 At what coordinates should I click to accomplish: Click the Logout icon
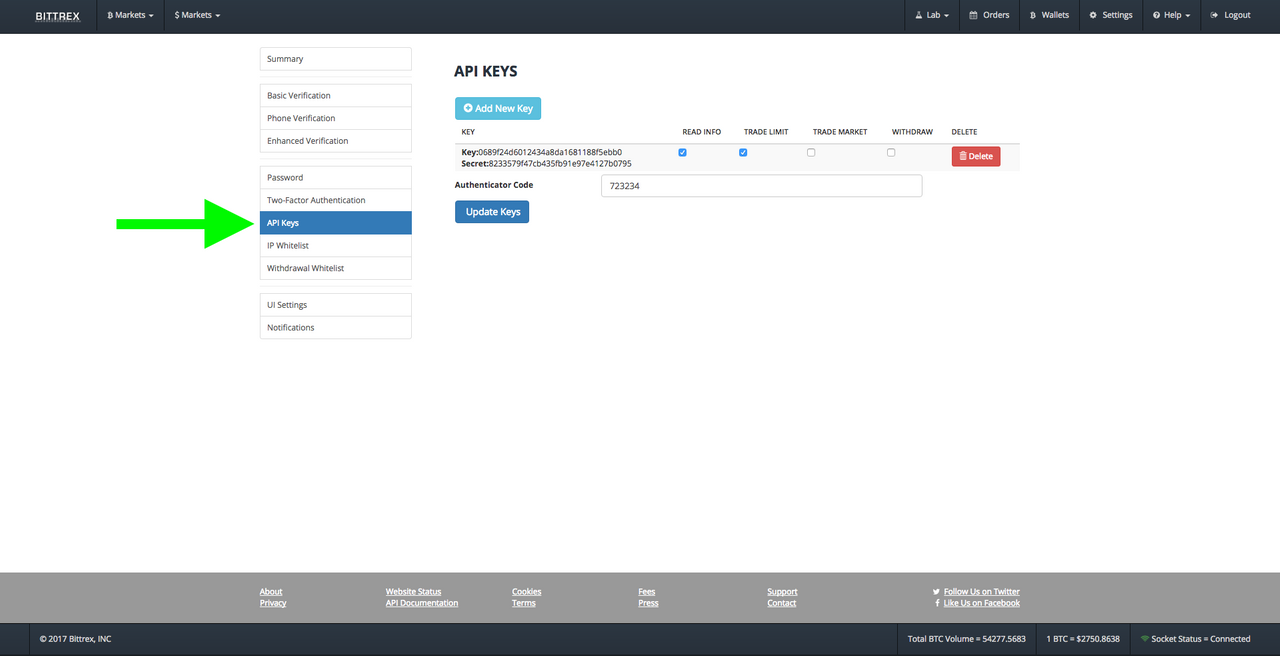[1213, 15]
